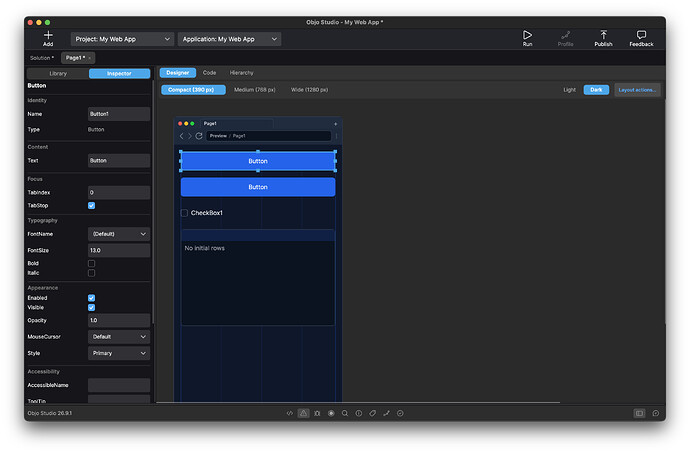Close the Page1 tab with its x
The width and height of the screenshot is (690, 452).
[90, 58]
